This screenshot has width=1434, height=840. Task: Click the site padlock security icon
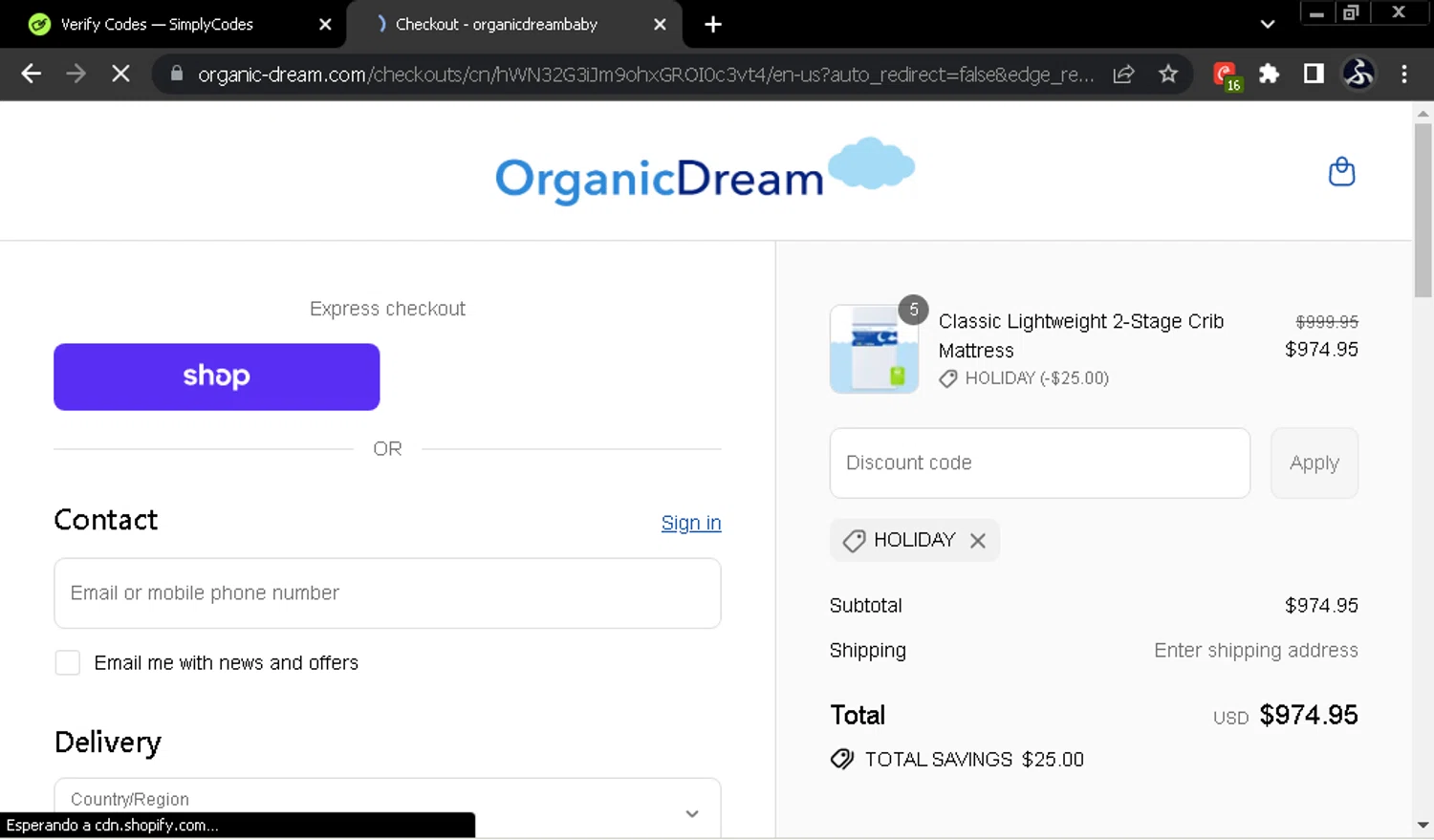176,74
